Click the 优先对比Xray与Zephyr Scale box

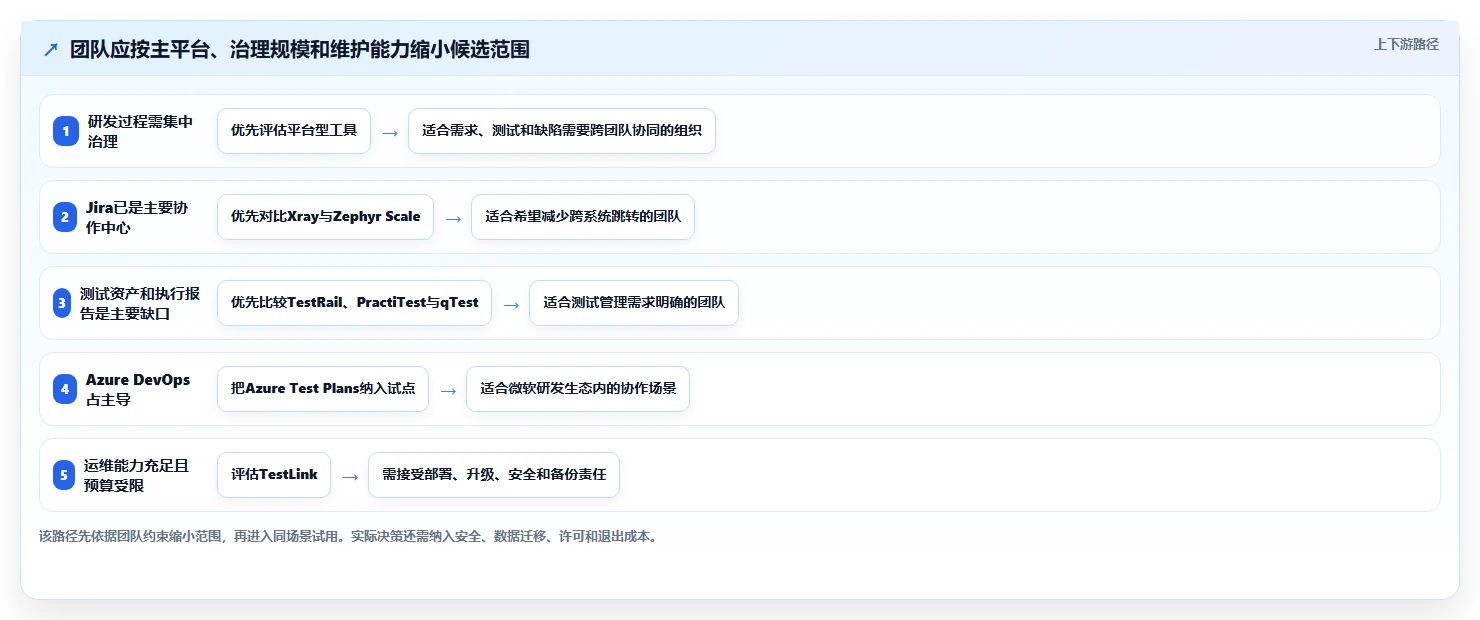(x=326, y=217)
